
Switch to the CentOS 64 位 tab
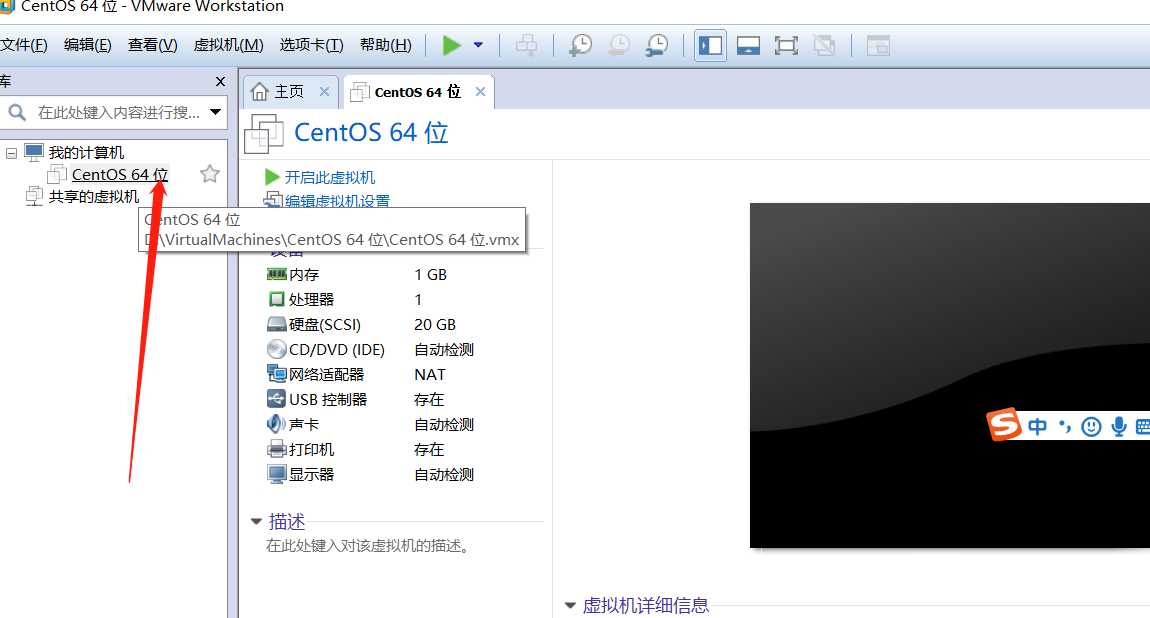coord(417,92)
